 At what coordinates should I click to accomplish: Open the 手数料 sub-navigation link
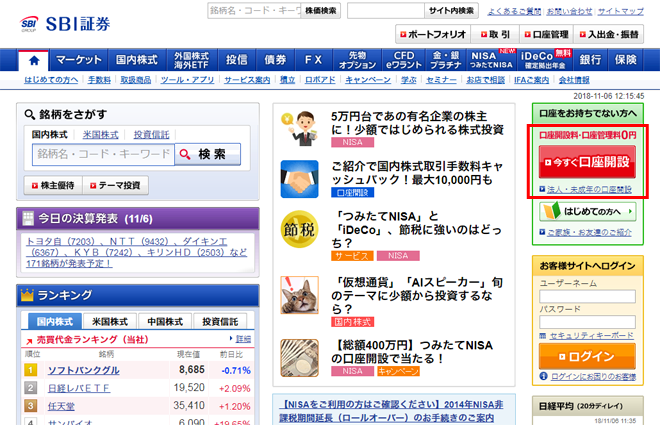(x=99, y=80)
